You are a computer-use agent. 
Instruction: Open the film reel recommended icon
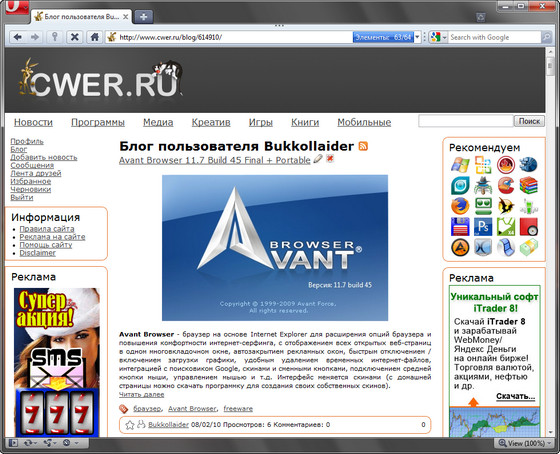coord(506,247)
